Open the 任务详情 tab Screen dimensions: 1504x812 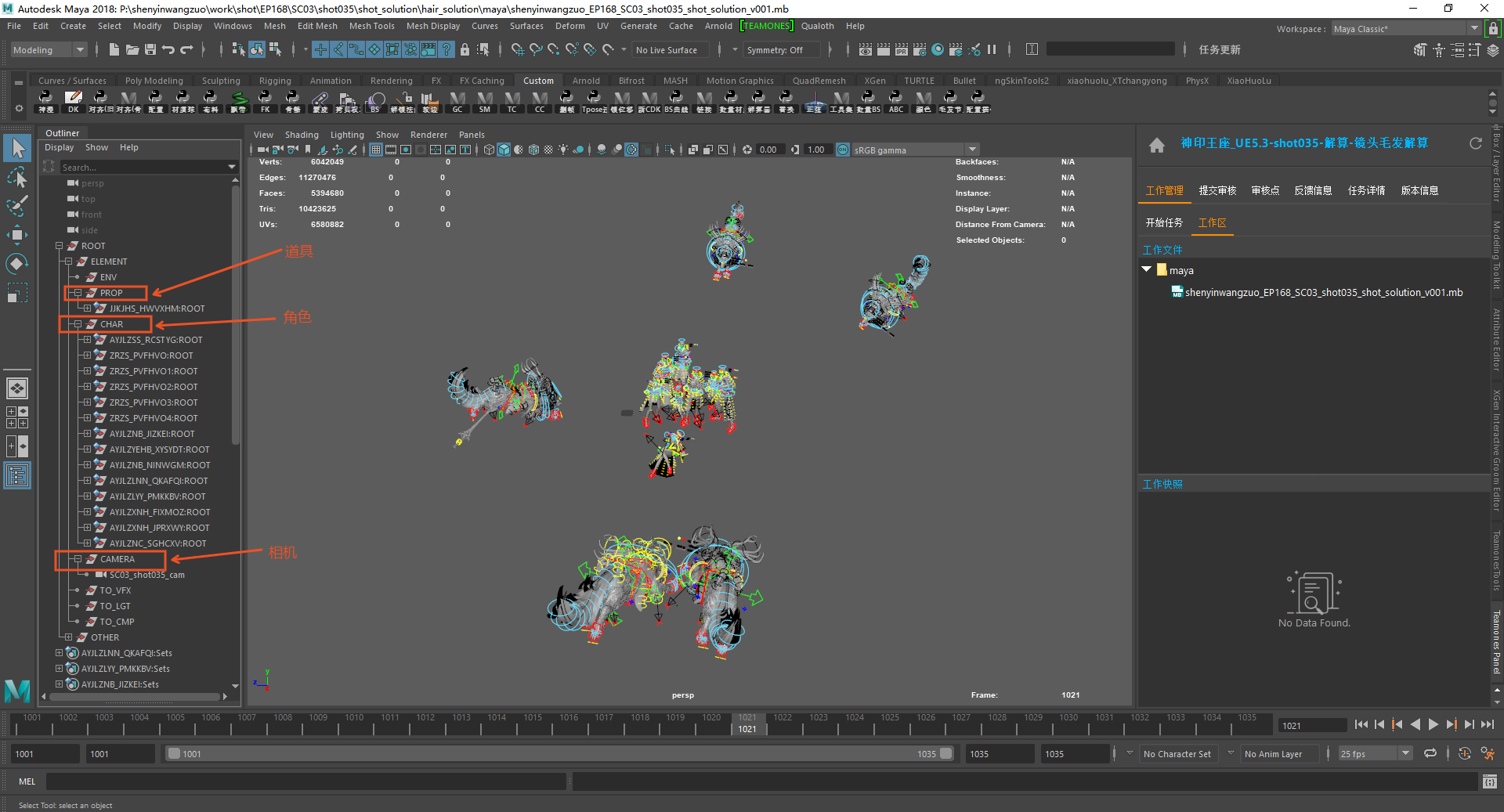point(1366,190)
